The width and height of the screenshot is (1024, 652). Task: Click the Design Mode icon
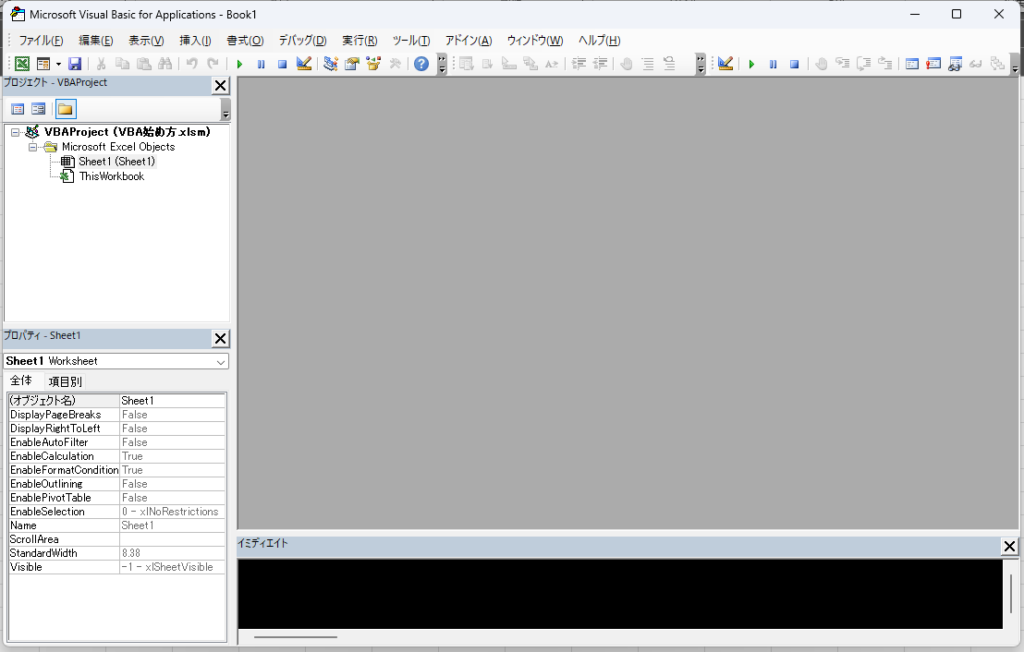coord(304,63)
